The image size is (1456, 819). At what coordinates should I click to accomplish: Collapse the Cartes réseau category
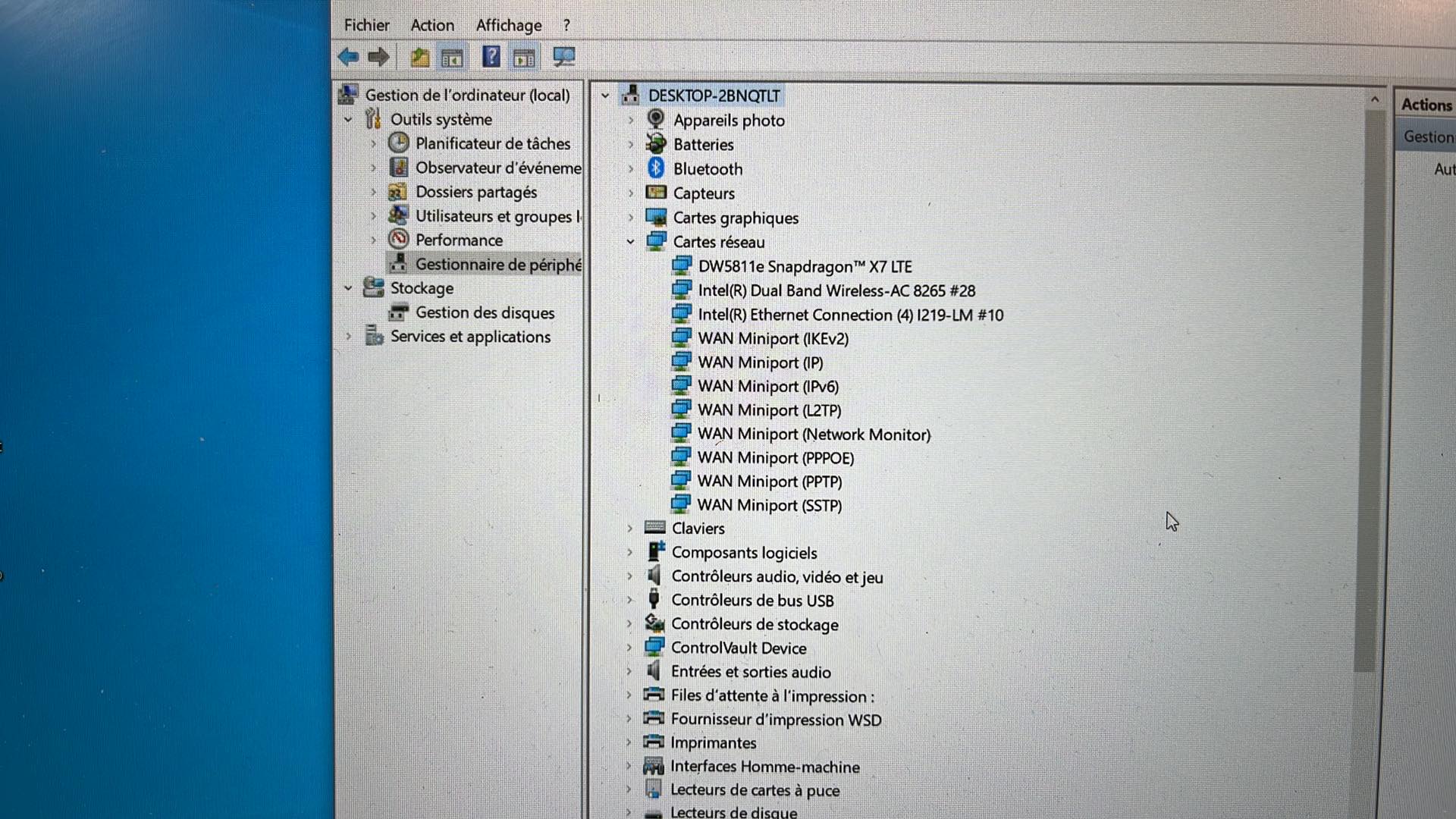click(630, 242)
